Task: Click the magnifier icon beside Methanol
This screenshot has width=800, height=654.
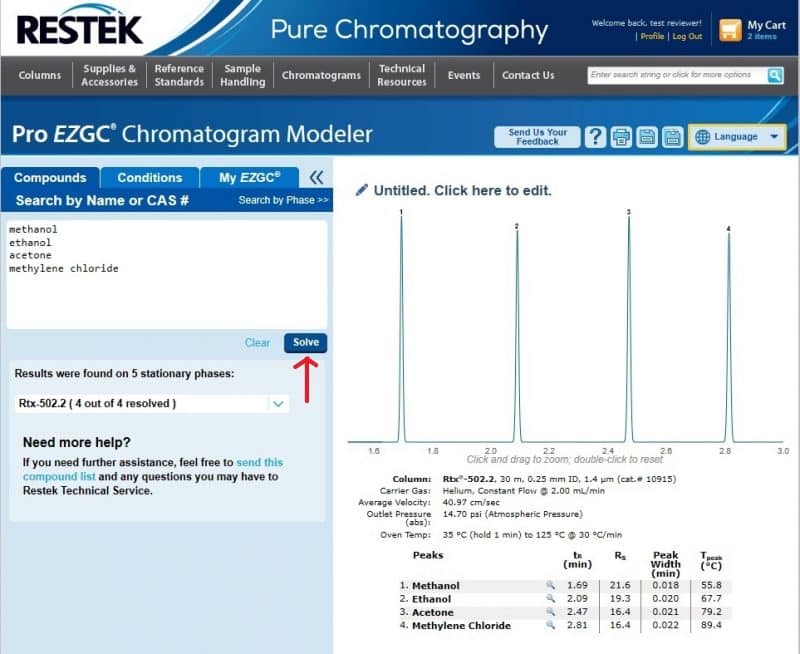Action: pos(551,586)
